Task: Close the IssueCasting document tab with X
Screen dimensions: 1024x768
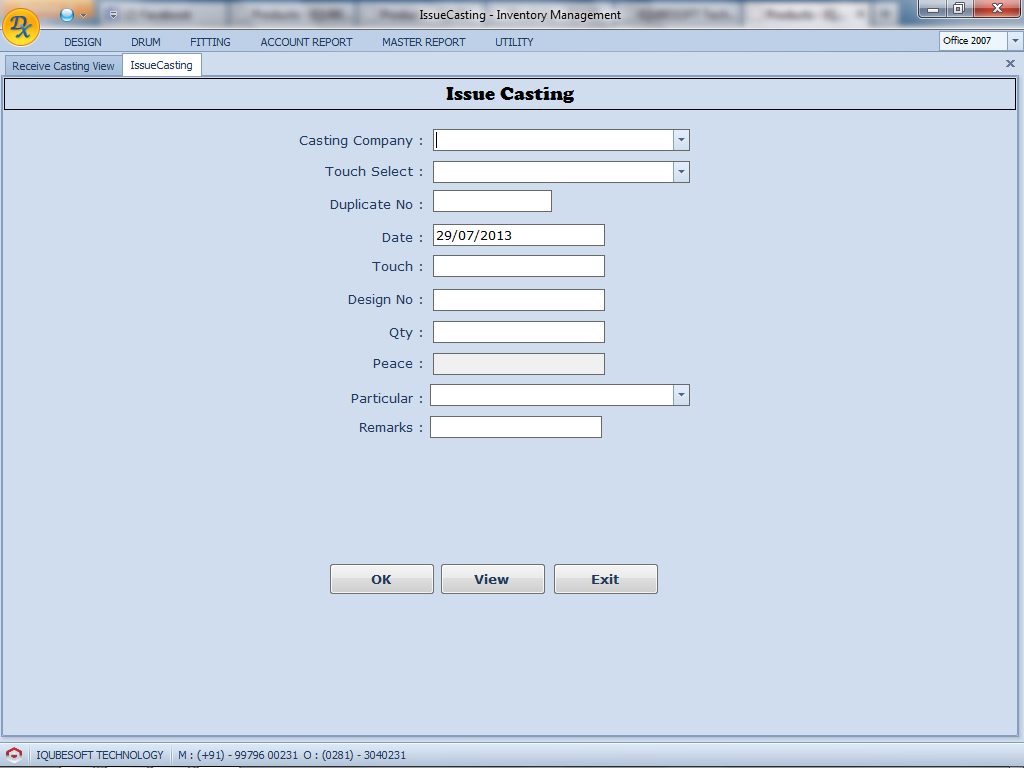Action: tap(1010, 63)
